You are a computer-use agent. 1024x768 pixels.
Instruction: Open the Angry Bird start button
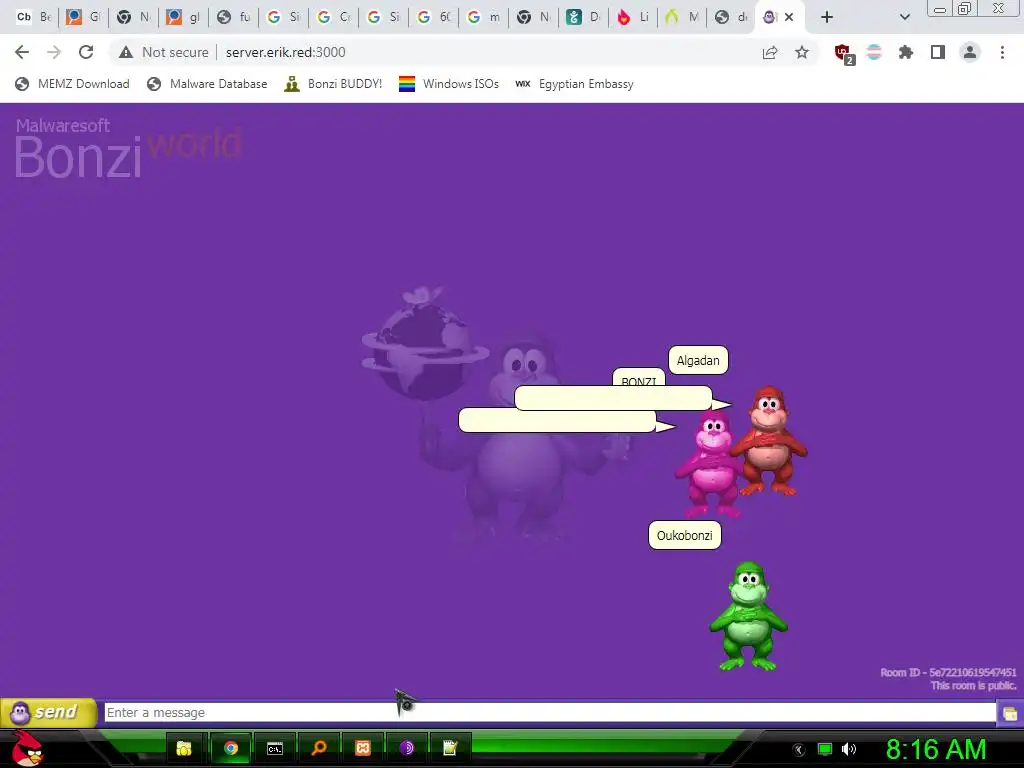click(x=27, y=748)
